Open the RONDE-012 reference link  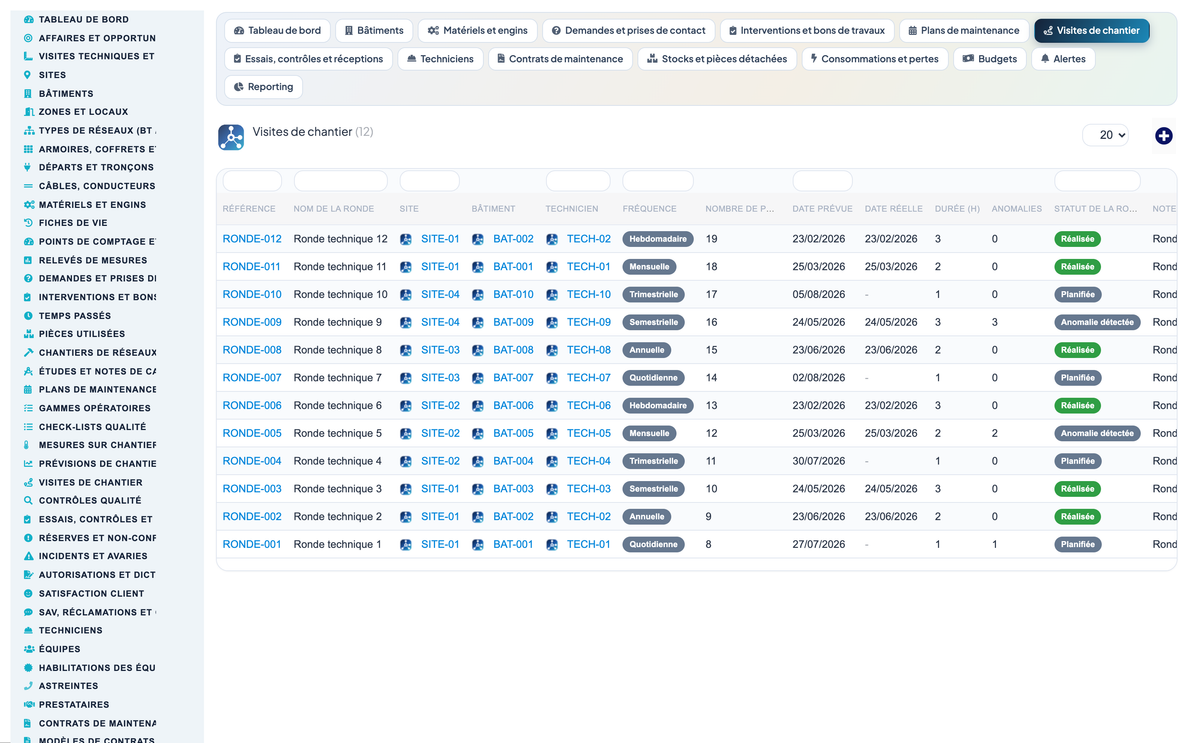coord(252,239)
